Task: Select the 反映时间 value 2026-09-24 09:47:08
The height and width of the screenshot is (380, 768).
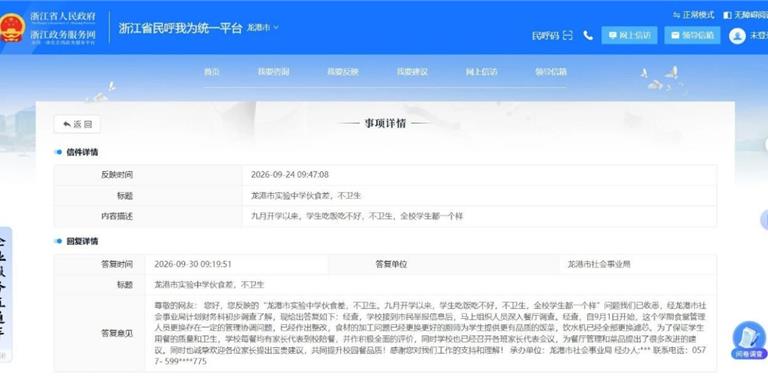Action: 289,175
